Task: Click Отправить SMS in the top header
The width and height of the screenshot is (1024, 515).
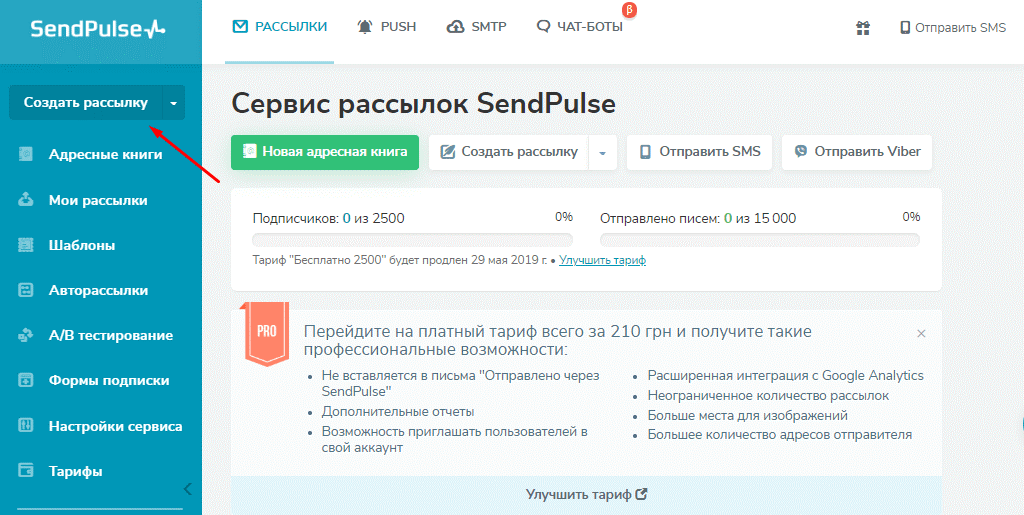Action: [953, 27]
